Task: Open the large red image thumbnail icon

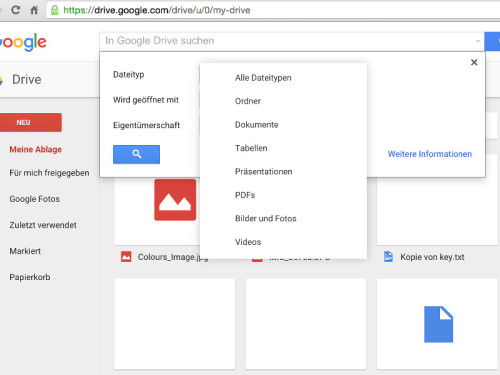Action: coord(175,200)
